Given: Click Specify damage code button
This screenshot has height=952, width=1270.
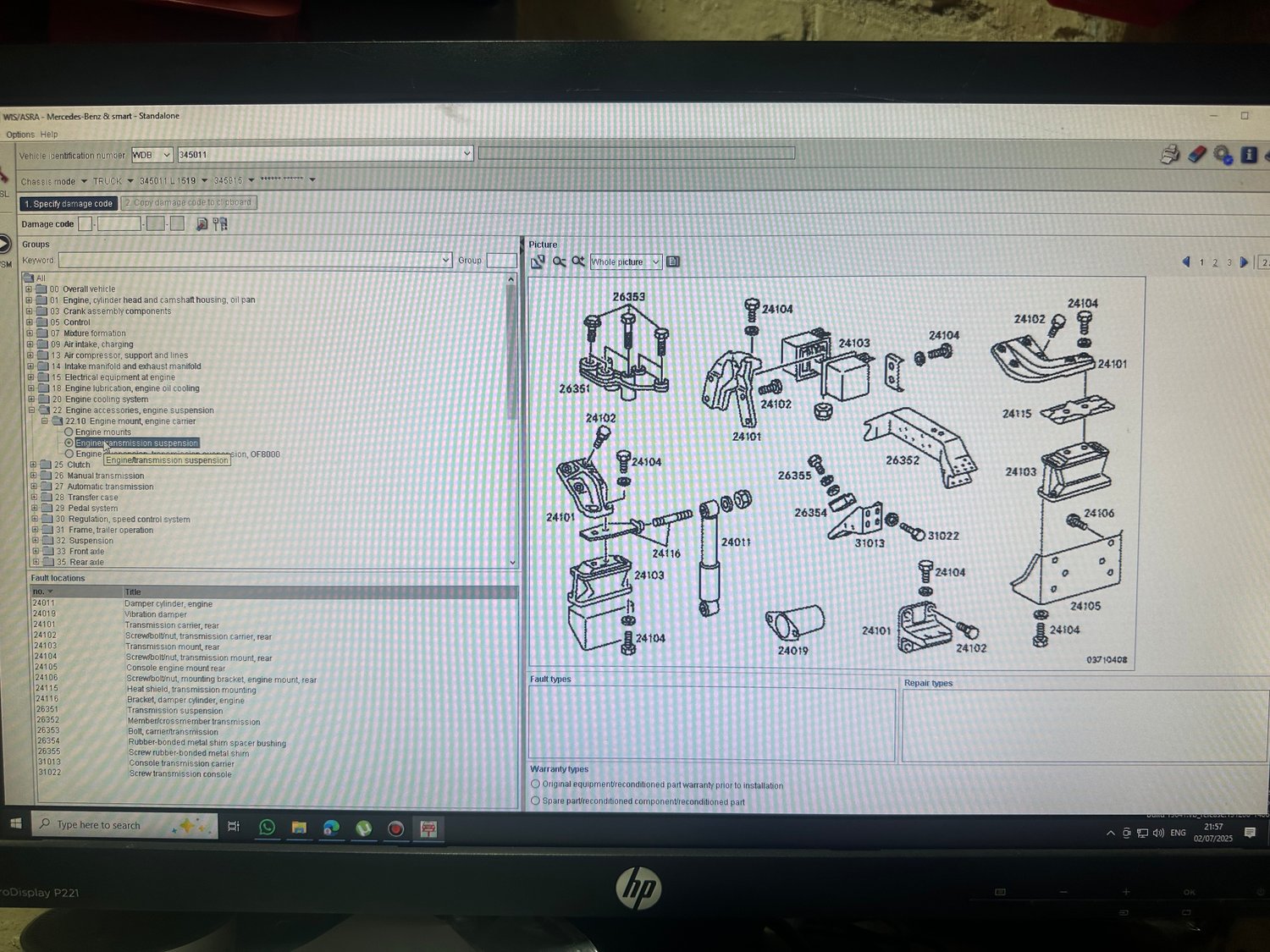Looking at the screenshot, I should click(x=69, y=204).
